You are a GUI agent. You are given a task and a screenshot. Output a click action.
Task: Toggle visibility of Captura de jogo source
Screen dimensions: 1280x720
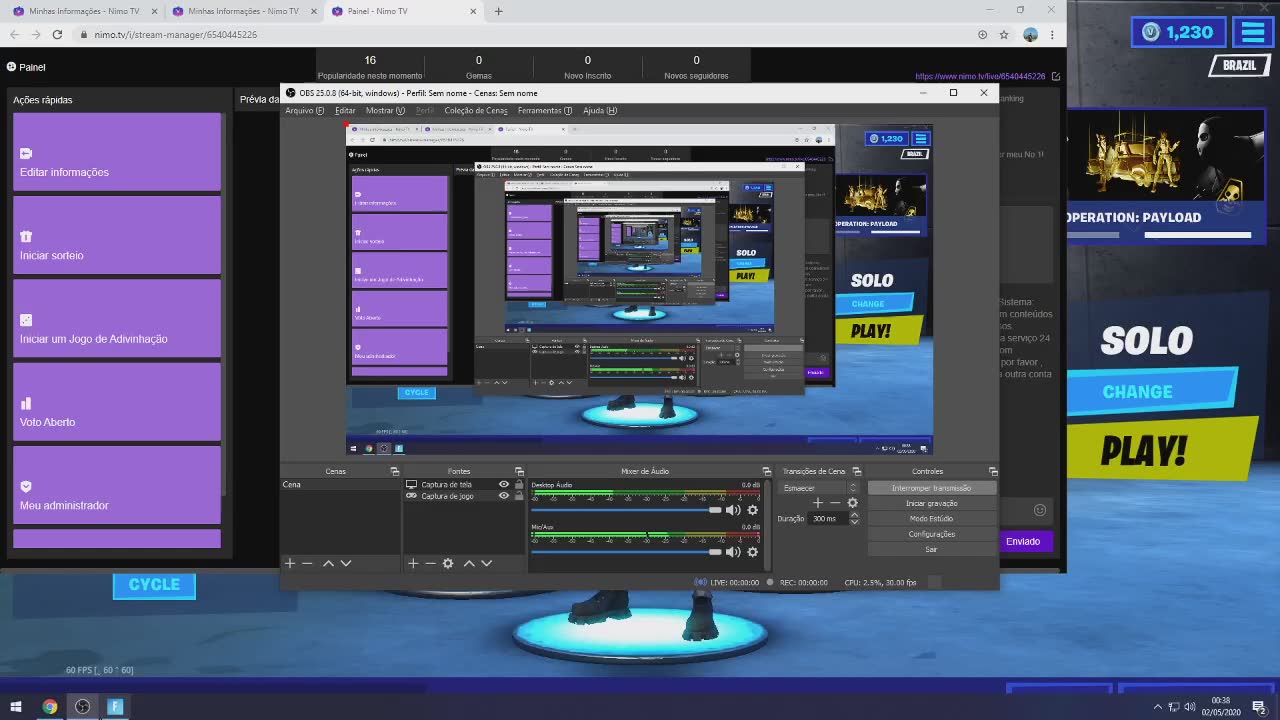(x=504, y=496)
